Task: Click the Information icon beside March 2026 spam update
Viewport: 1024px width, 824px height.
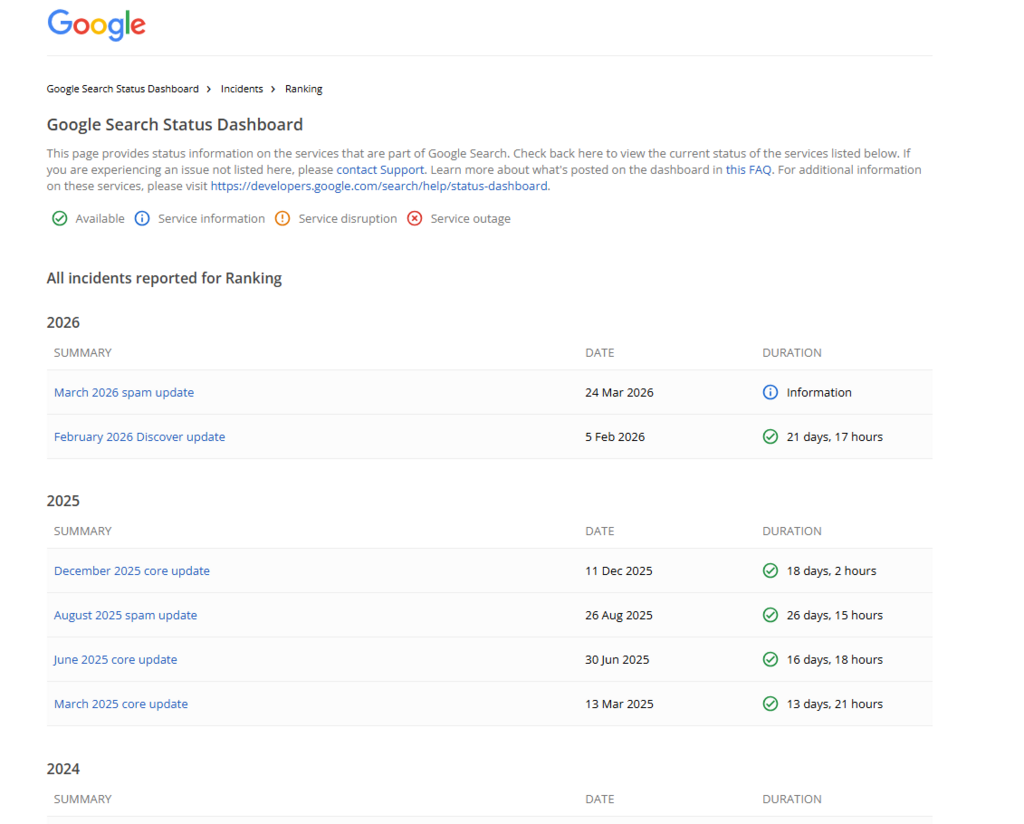Action: (x=770, y=392)
